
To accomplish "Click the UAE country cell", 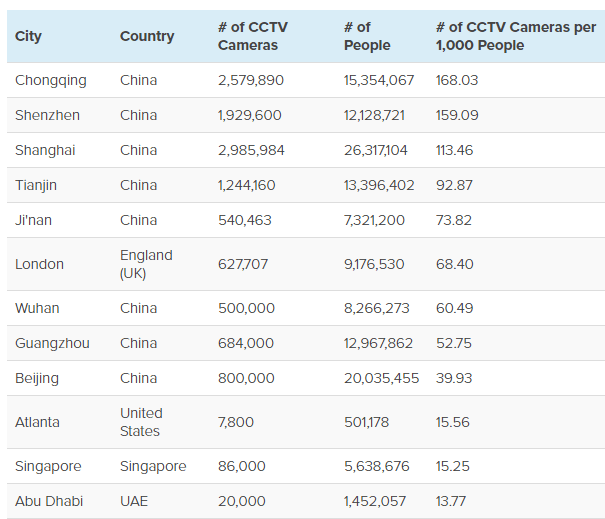I will pos(134,501).
